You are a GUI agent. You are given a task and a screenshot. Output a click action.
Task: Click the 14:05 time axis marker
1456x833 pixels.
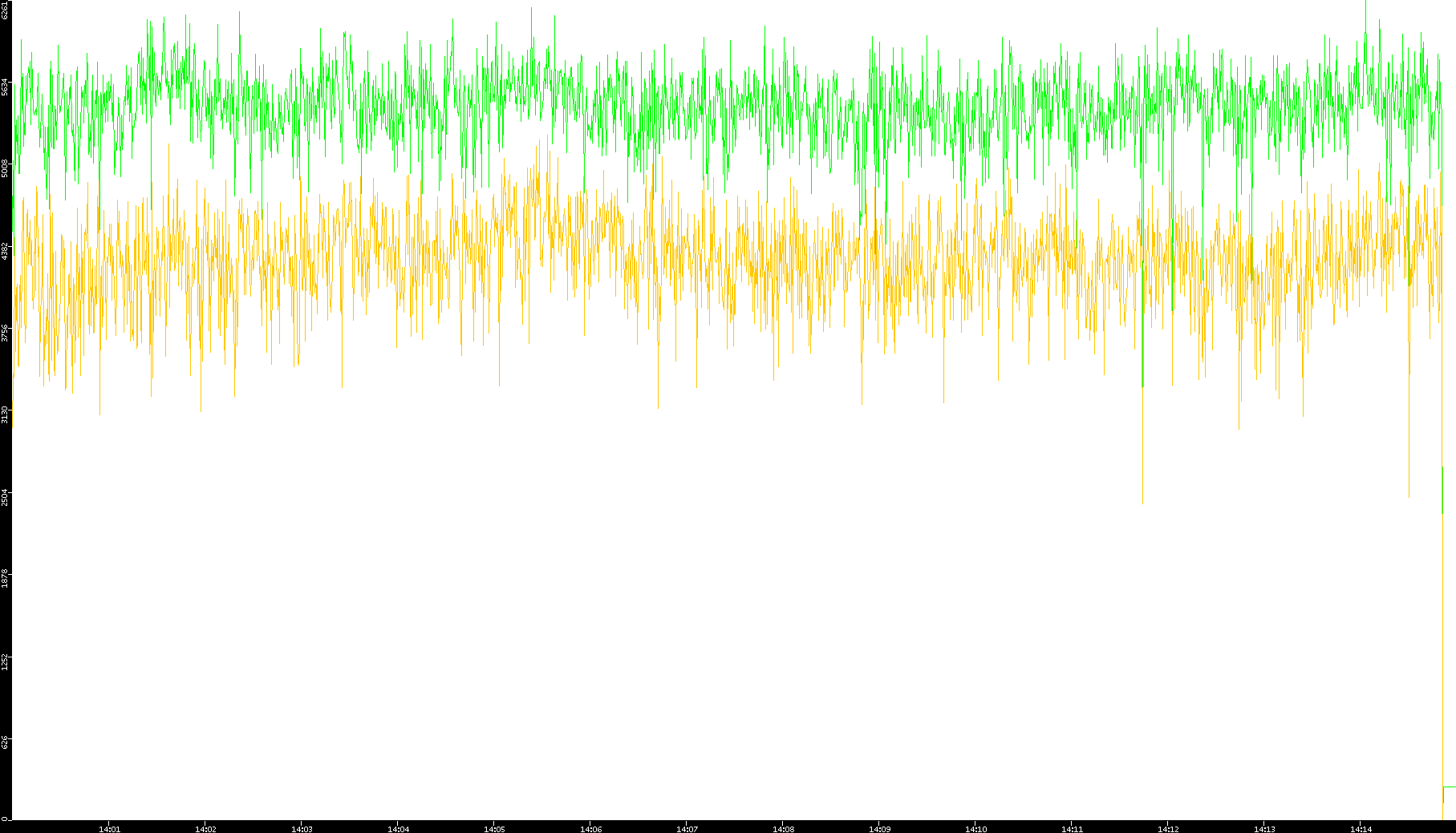[x=494, y=828]
